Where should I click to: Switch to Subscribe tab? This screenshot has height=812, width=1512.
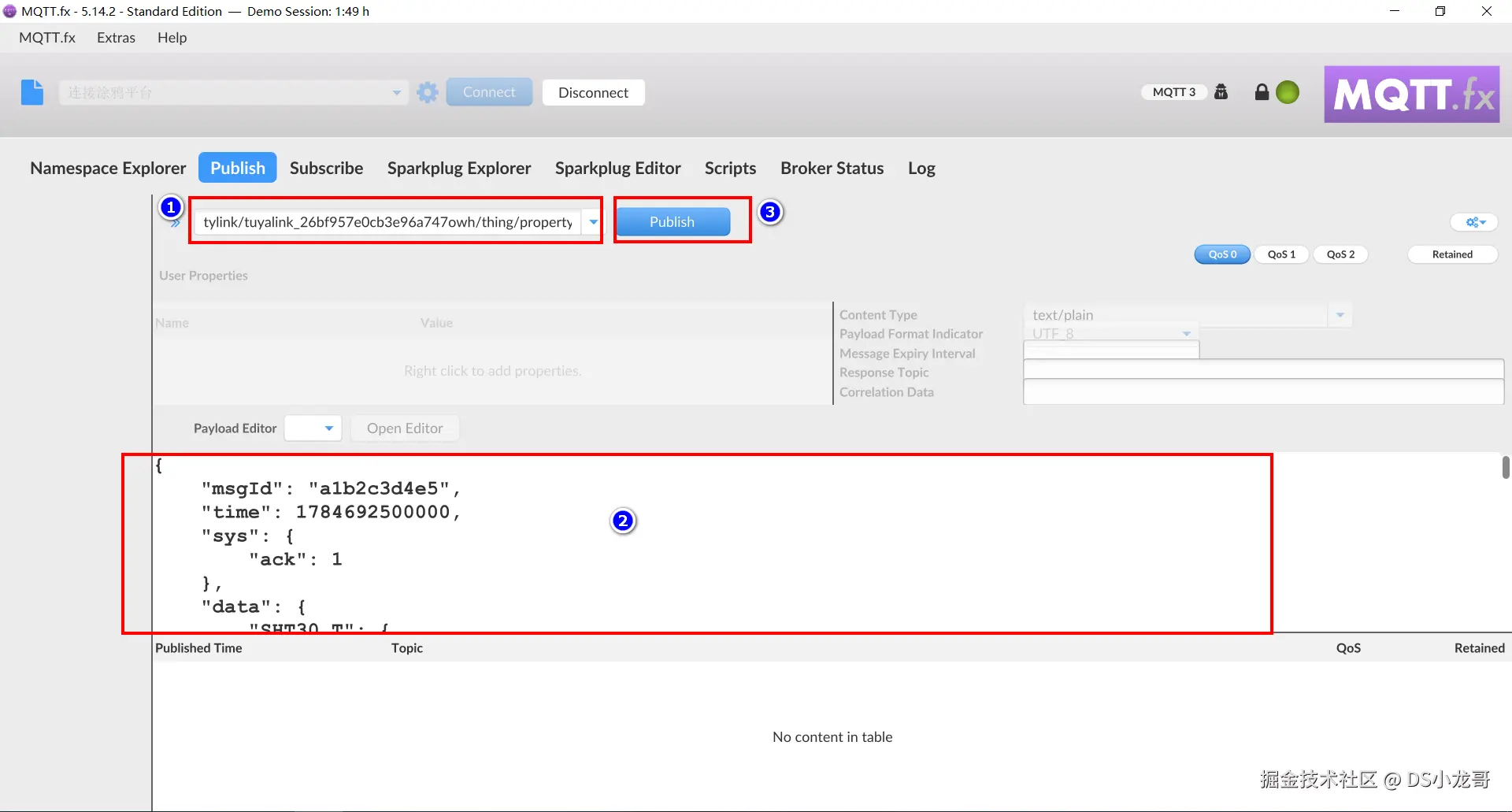tap(326, 168)
